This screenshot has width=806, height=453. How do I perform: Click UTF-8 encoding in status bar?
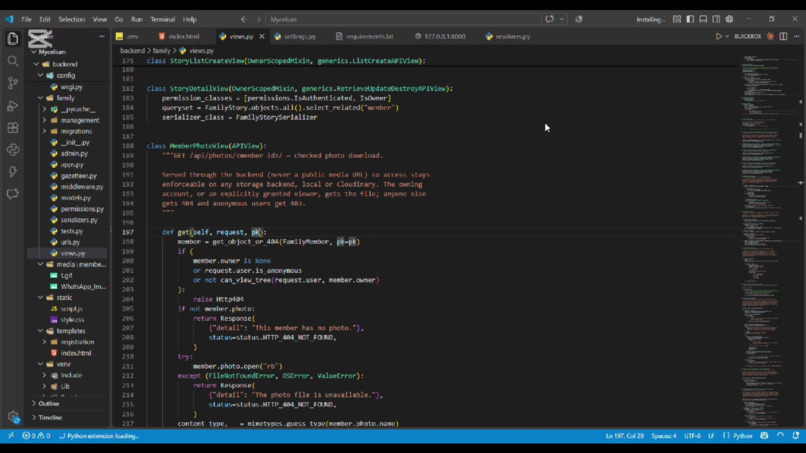692,436
